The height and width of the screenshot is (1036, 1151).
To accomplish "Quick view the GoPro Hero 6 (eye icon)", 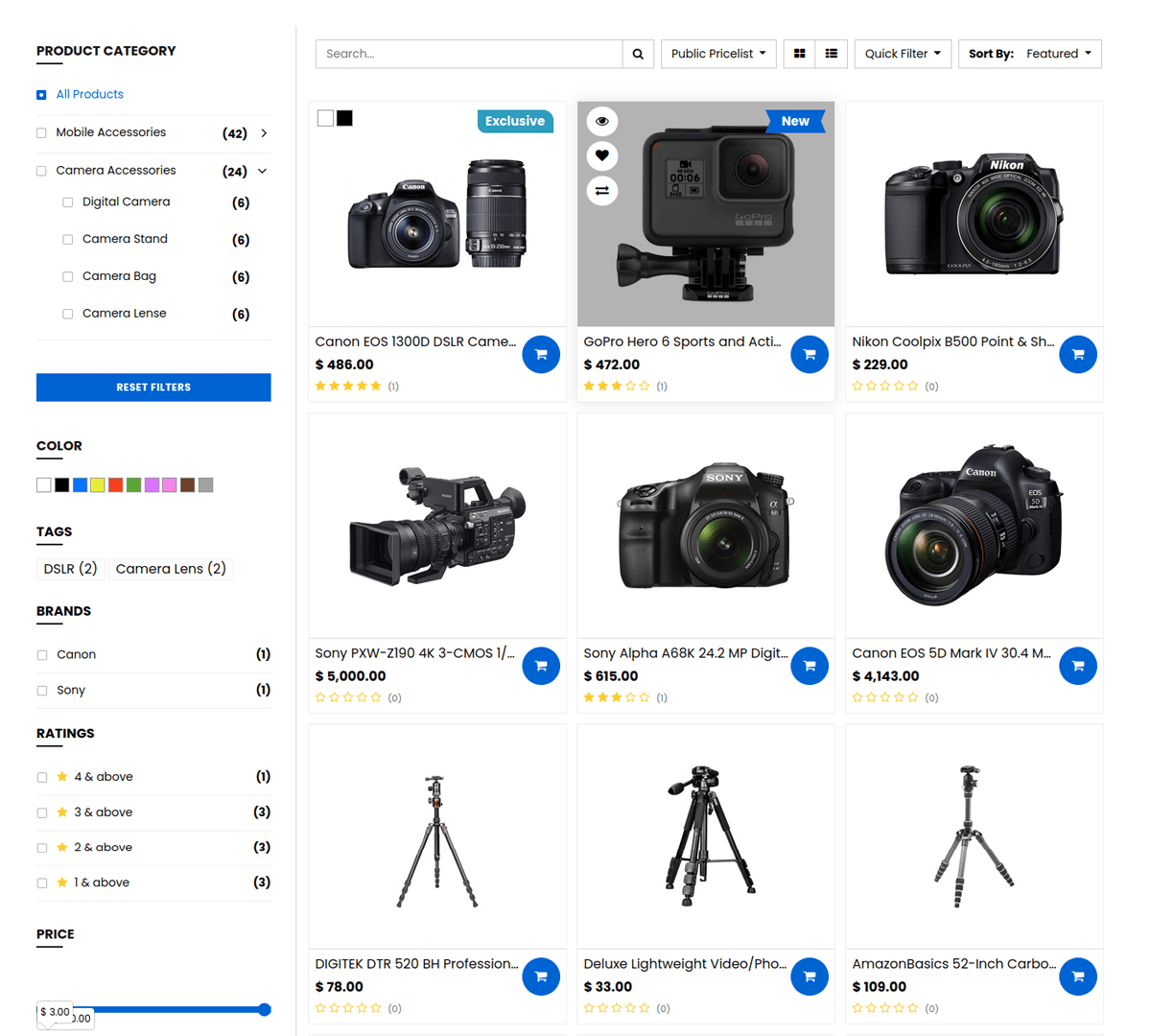I will tap(602, 121).
